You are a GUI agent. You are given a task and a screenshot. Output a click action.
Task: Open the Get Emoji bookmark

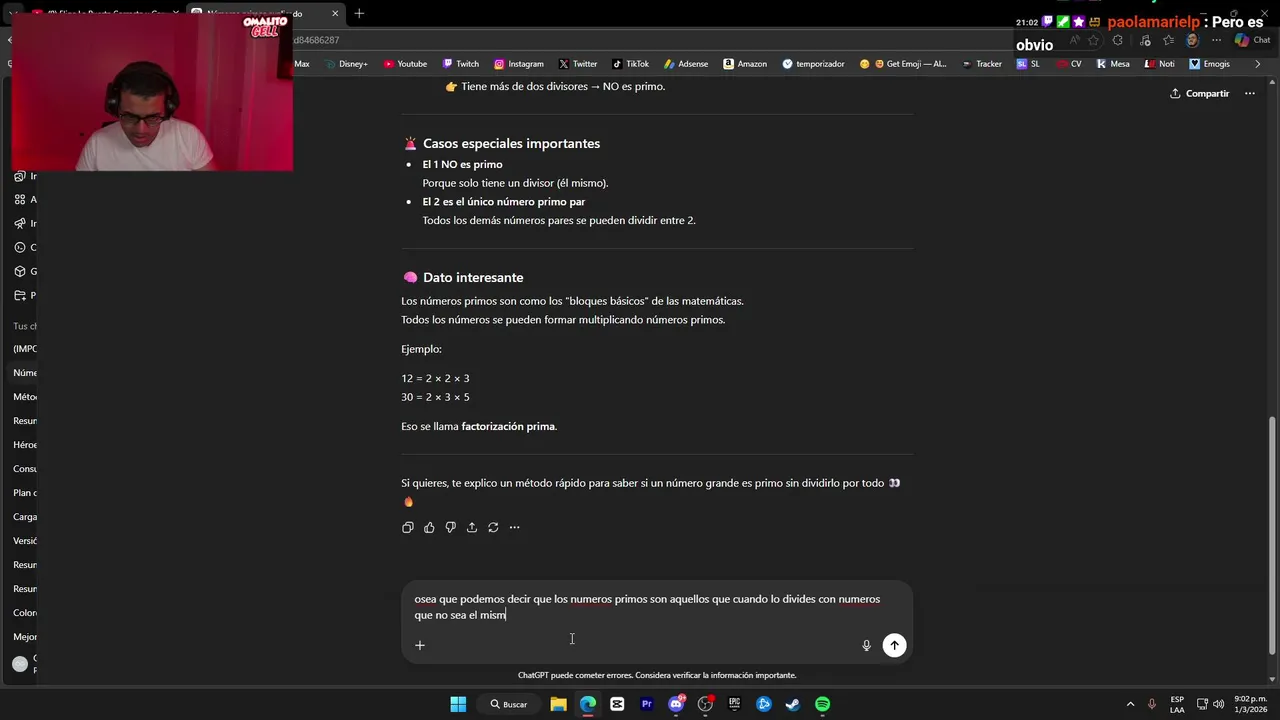pos(903,64)
